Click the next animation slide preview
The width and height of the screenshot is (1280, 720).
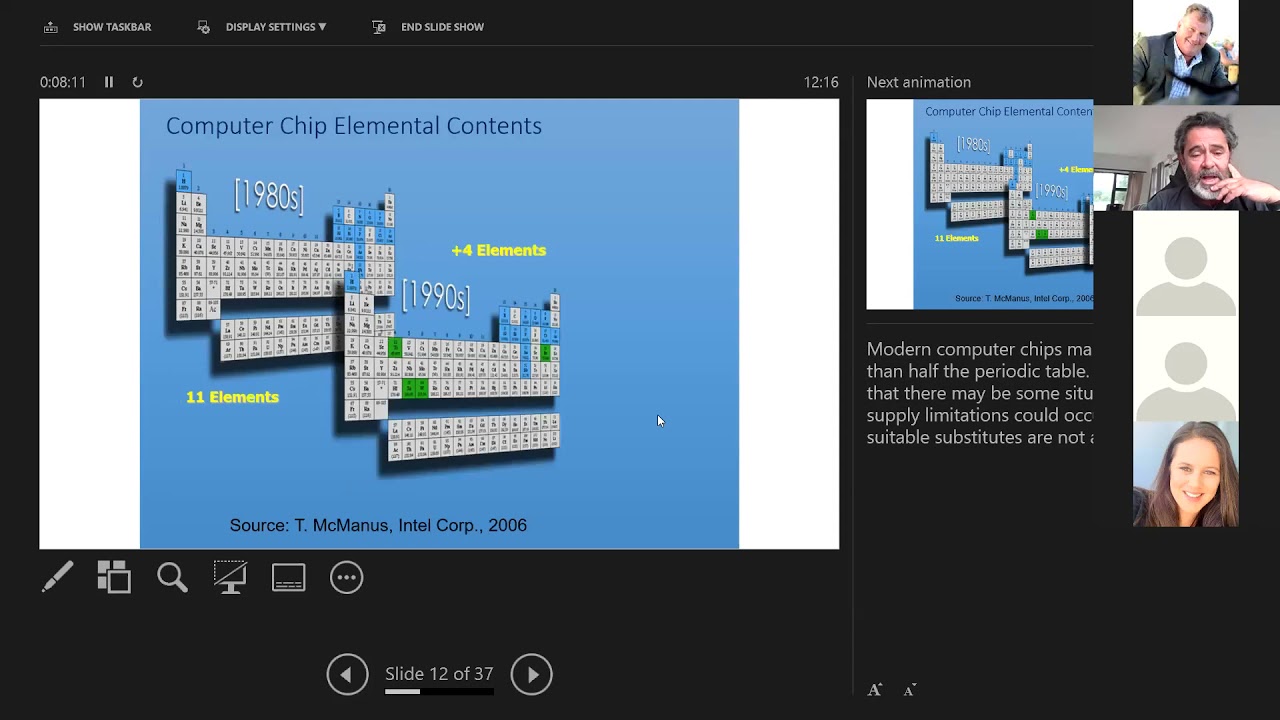coord(980,204)
